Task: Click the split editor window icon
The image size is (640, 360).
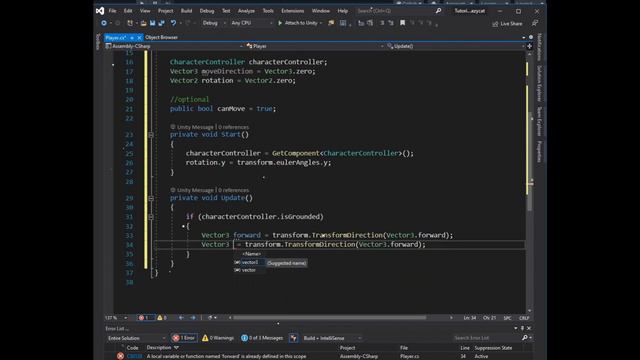Action: (529, 46)
